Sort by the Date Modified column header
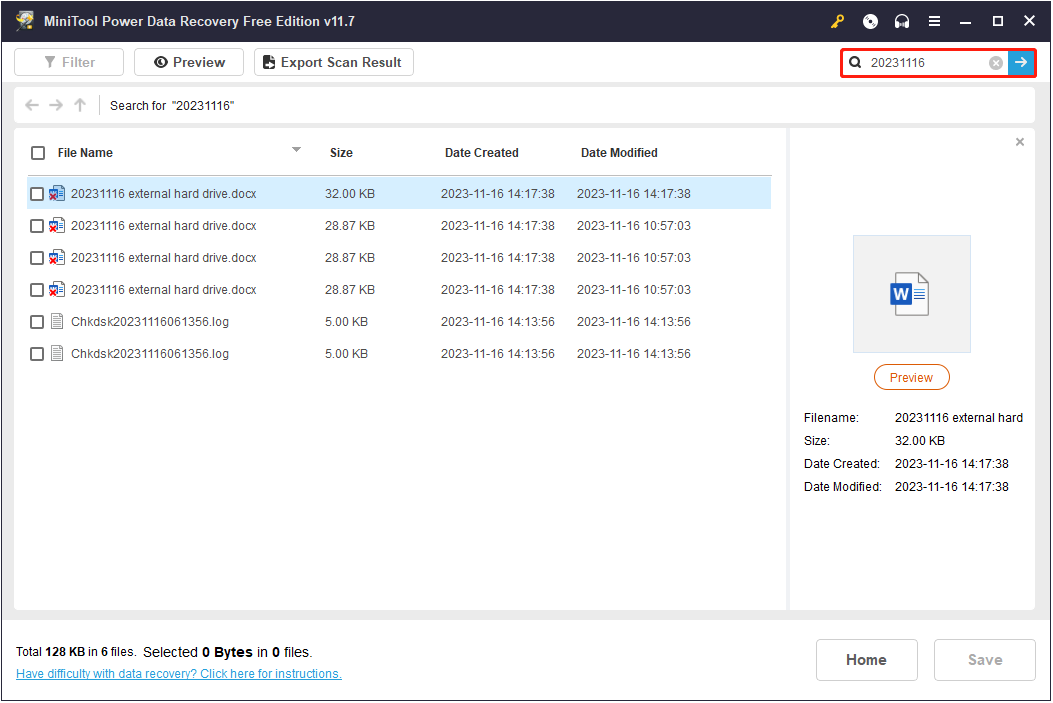Image resolution: width=1053 pixels, height=703 pixels. [x=619, y=153]
